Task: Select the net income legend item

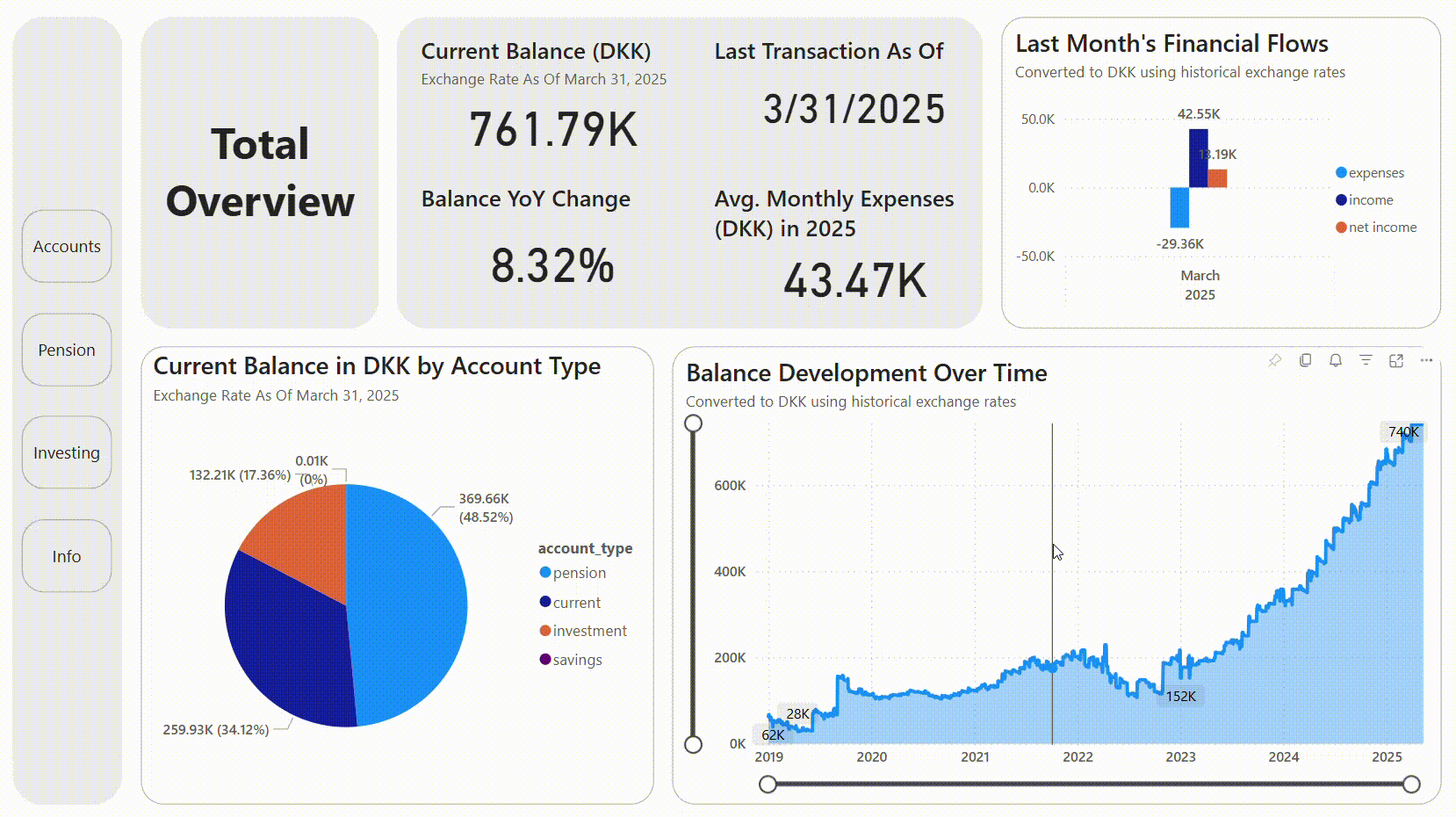Action: 1376,228
